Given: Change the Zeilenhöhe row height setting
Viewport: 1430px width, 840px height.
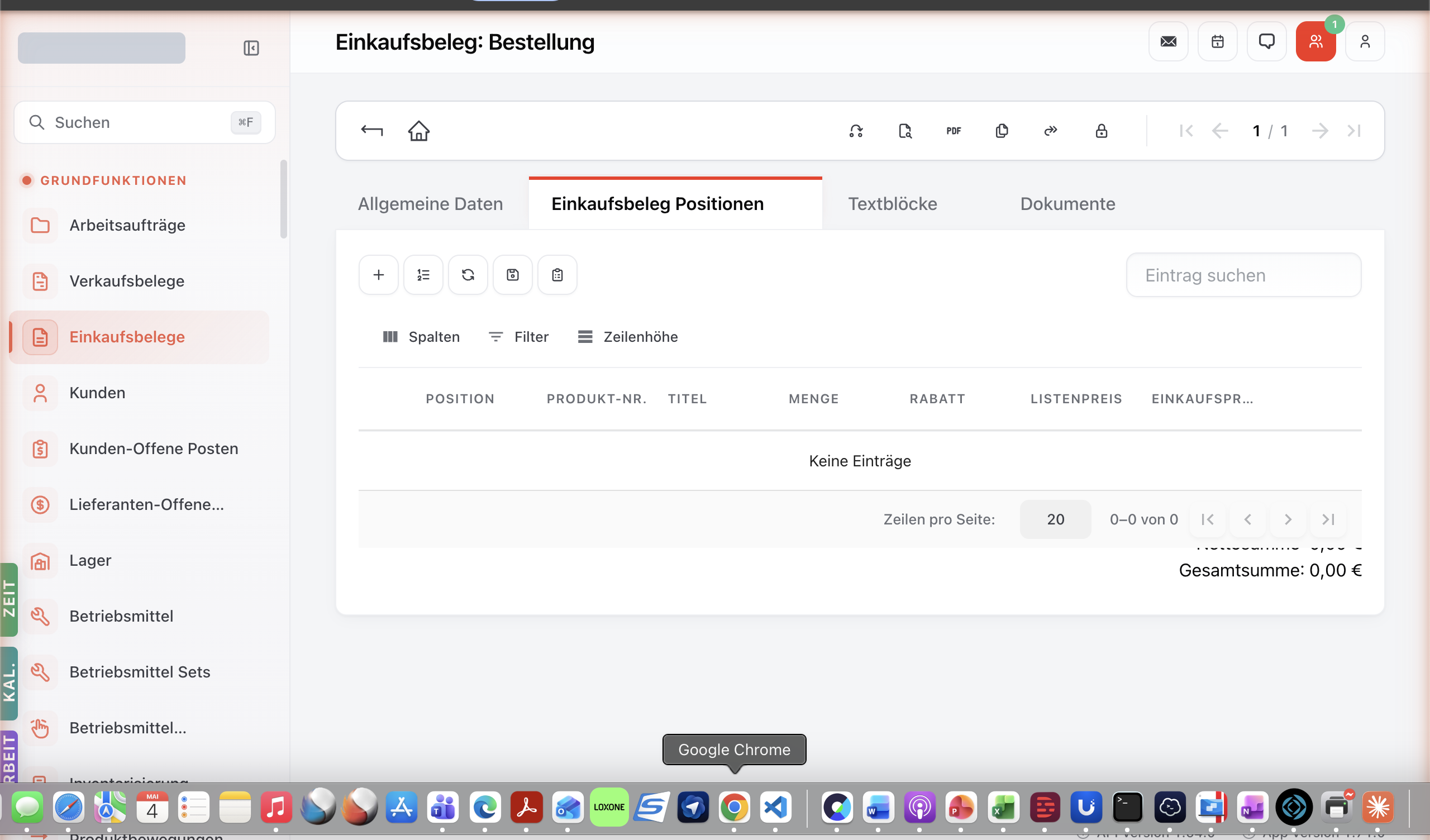Looking at the screenshot, I should 628,337.
